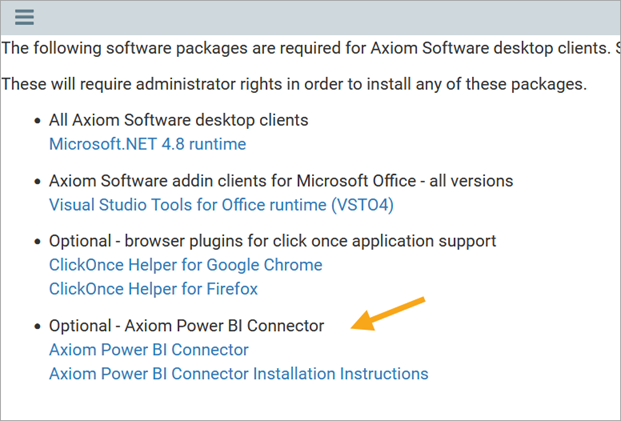Open ClickOnce Helper for Google Chrome link
621x421 pixels.
point(185,265)
